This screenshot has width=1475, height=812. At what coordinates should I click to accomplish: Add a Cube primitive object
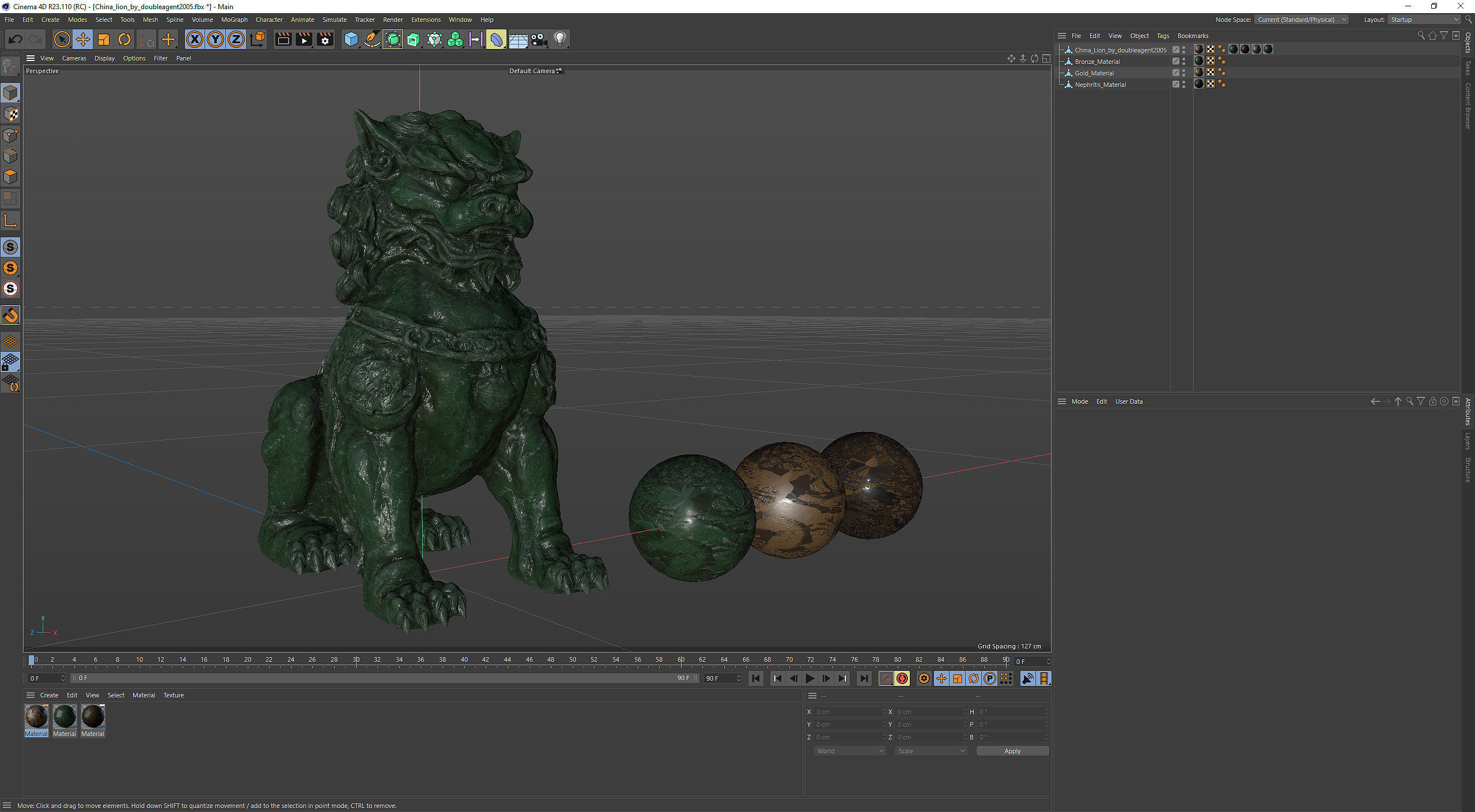coord(351,39)
